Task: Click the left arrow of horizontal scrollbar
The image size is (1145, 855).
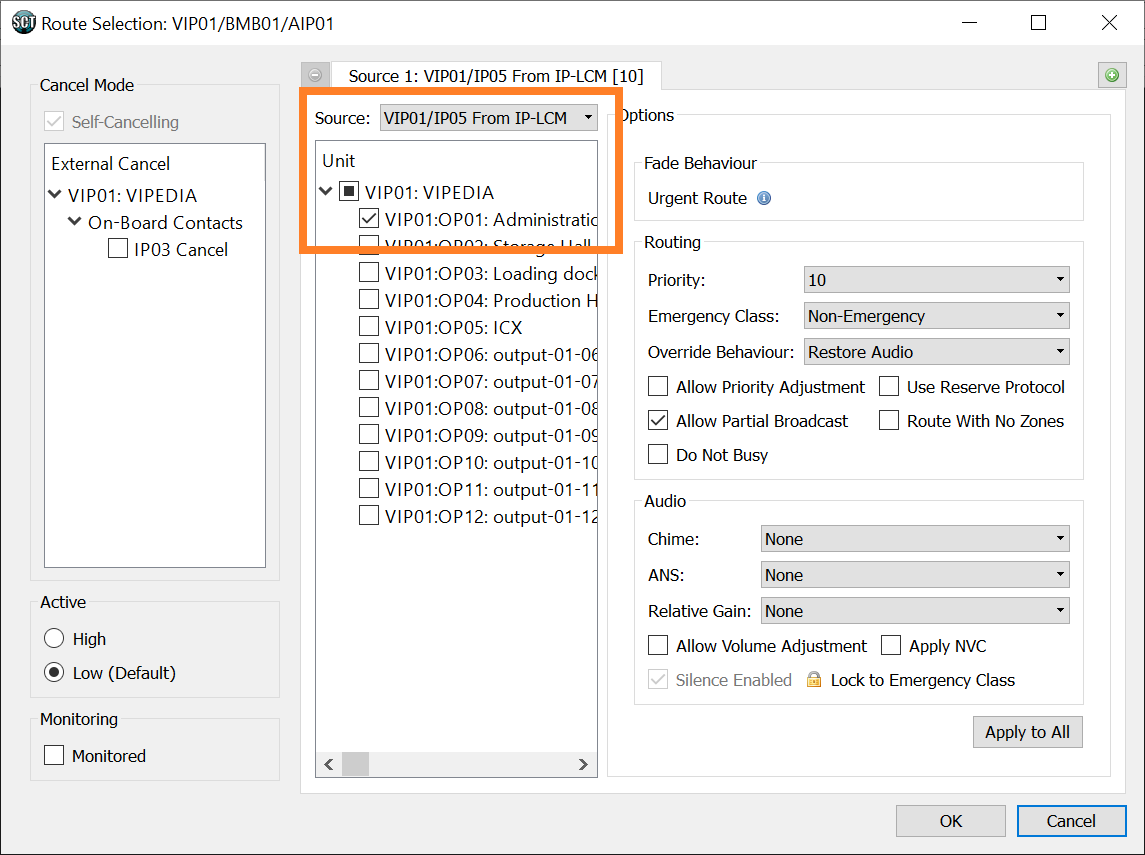Action: (328, 764)
